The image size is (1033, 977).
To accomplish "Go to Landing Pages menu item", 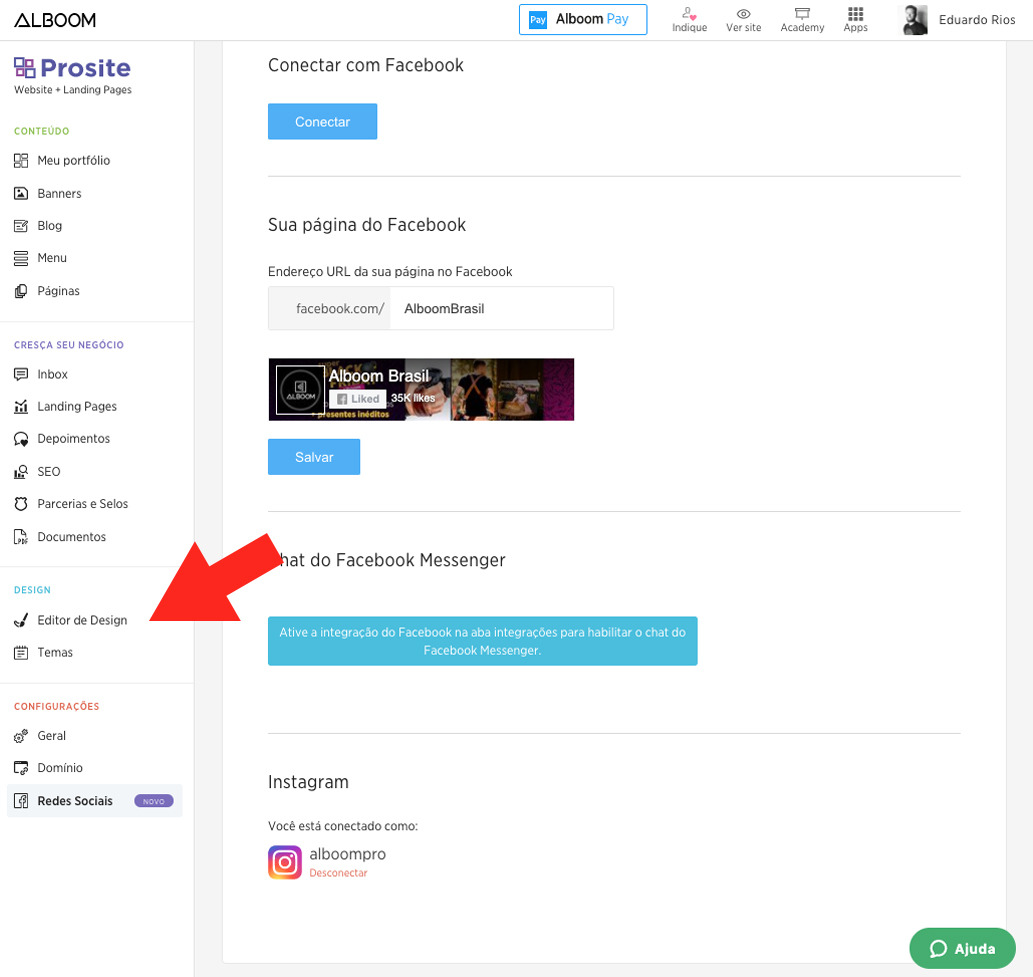I will (x=77, y=406).
